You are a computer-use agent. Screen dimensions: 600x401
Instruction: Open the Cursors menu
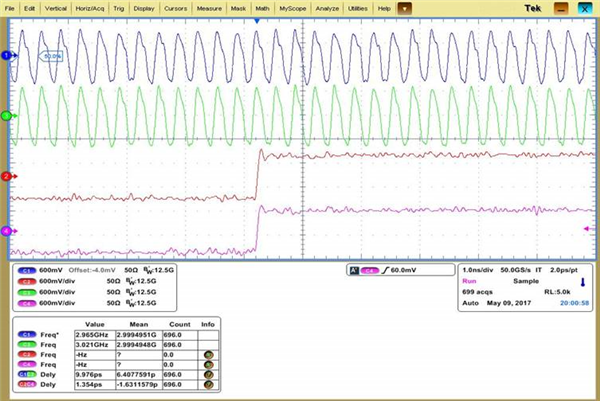175,8
